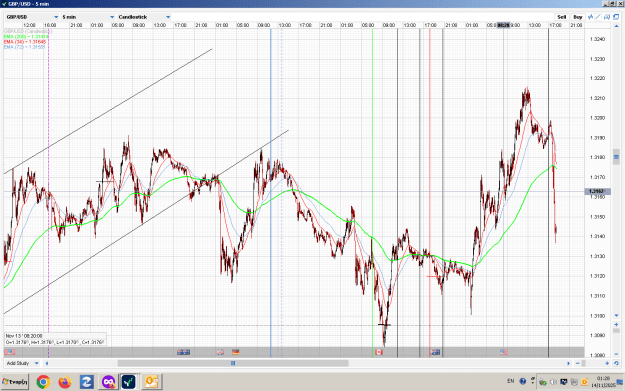Click the EMA (34) legend label
Screen dimensions: 625x391
(x=25, y=41)
